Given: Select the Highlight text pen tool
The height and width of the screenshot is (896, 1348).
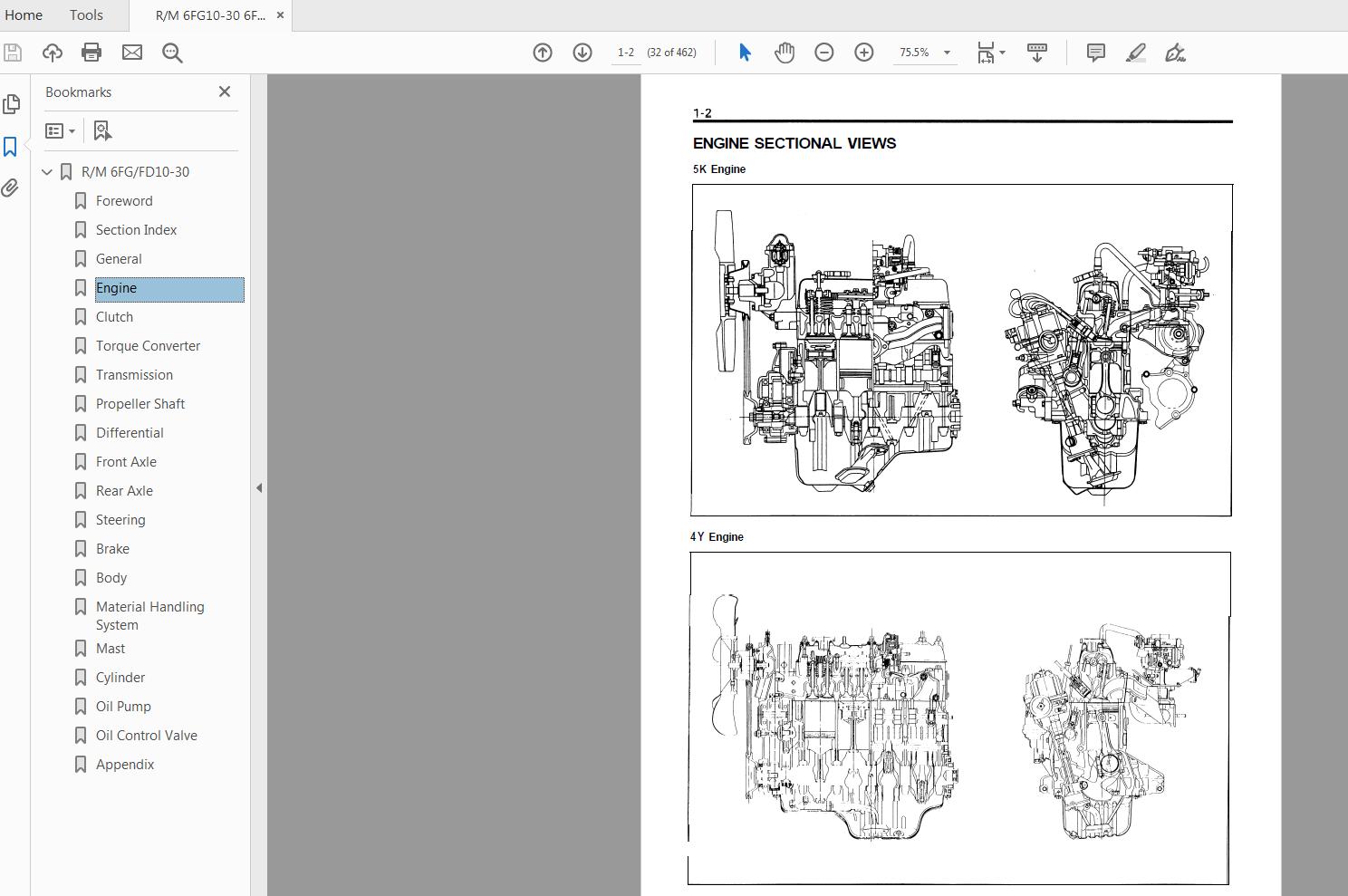Looking at the screenshot, I should point(1135,53).
